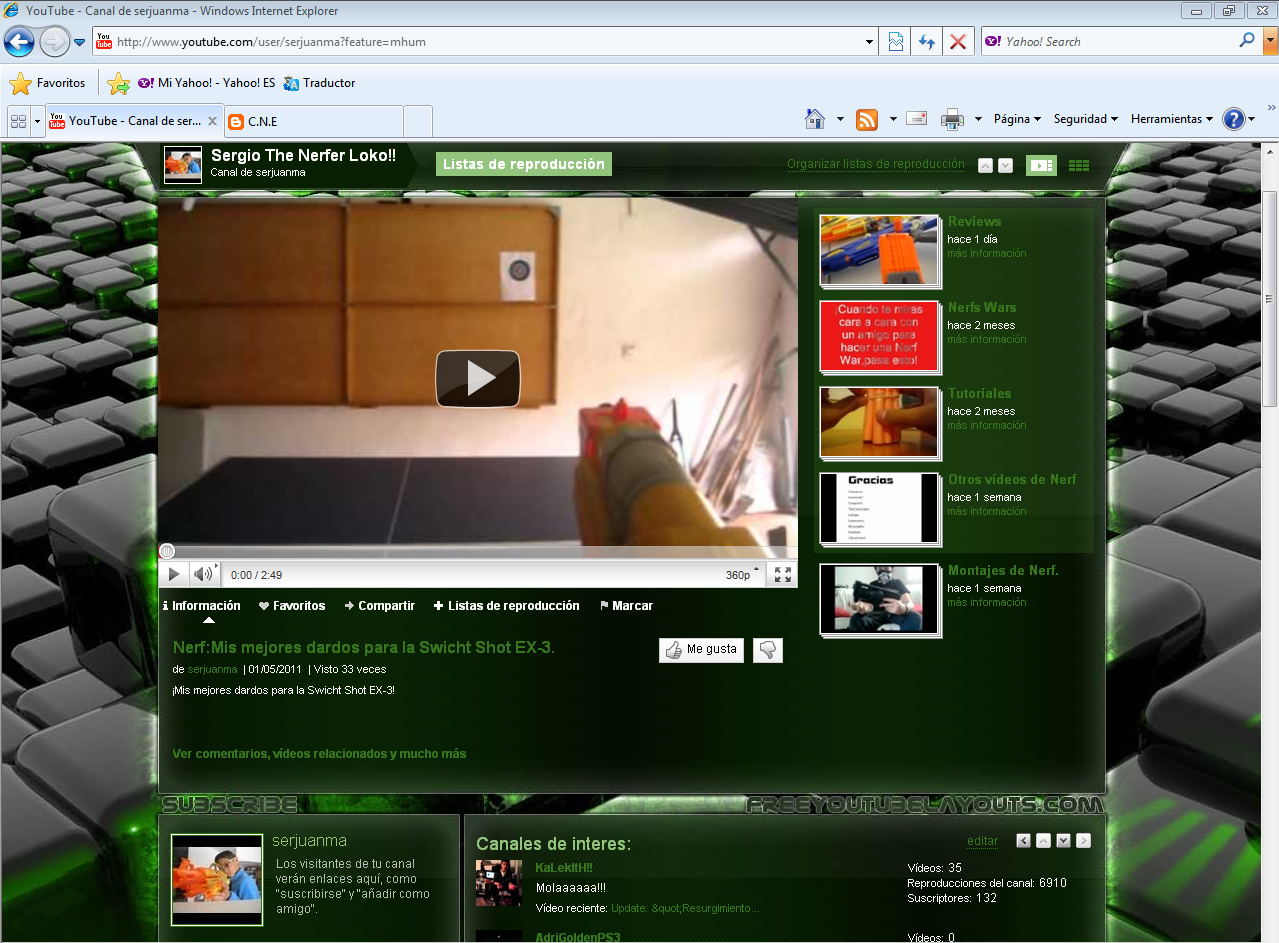Screen dimensions: 1279x943
Task: Click más información under Otros videos de Nerf
Action: [986, 511]
